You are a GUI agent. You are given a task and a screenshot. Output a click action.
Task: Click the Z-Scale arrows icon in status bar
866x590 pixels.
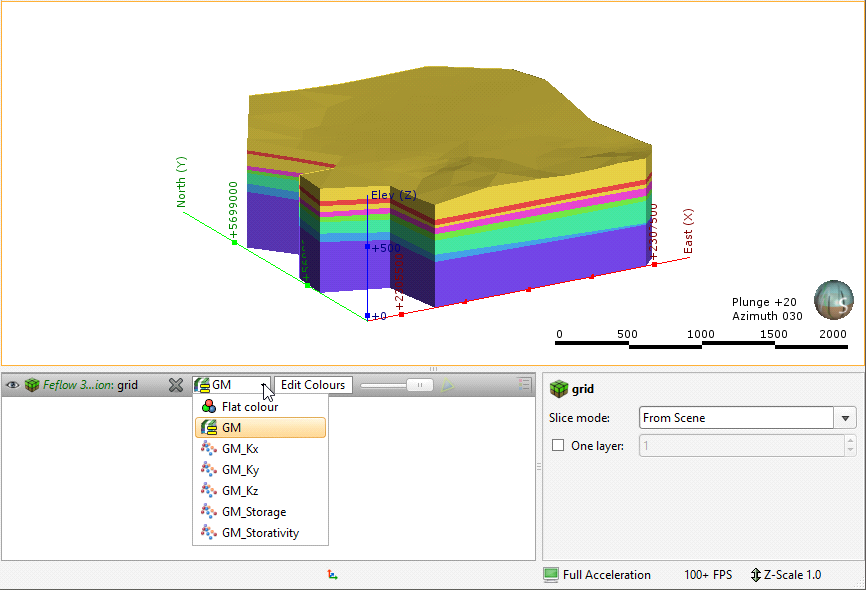755,575
